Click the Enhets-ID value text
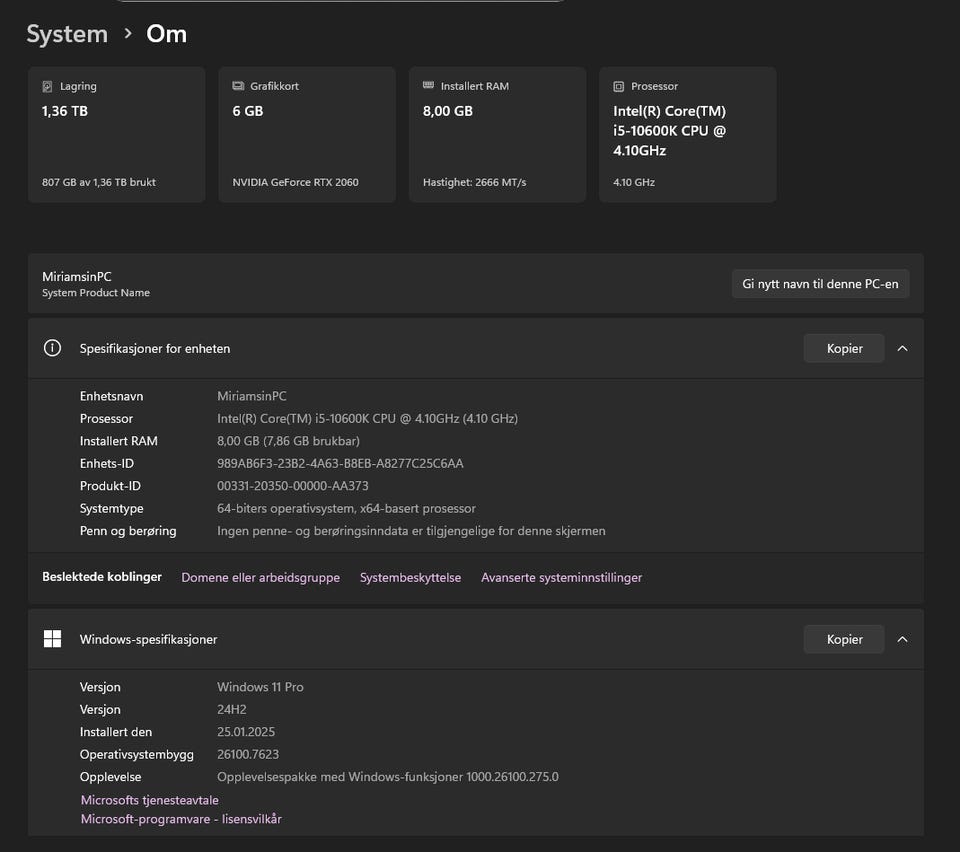Image resolution: width=960 pixels, height=852 pixels. (340, 464)
